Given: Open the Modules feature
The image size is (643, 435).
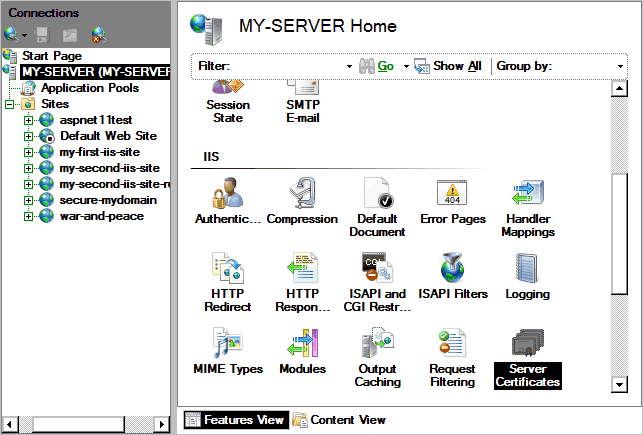Looking at the screenshot, I should [x=302, y=351].
